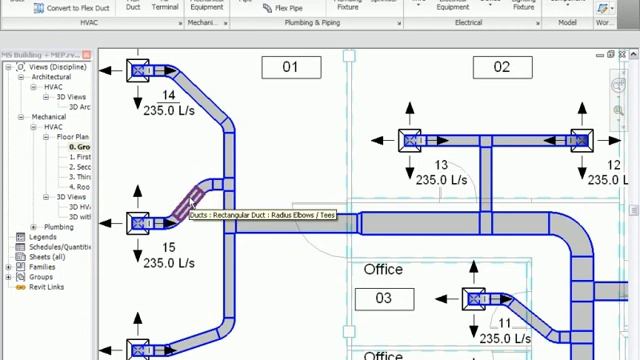This screenshot has height=360, width=640.
Task: Open Mechanical panel dialog launcher arrow
Action: 225,24
